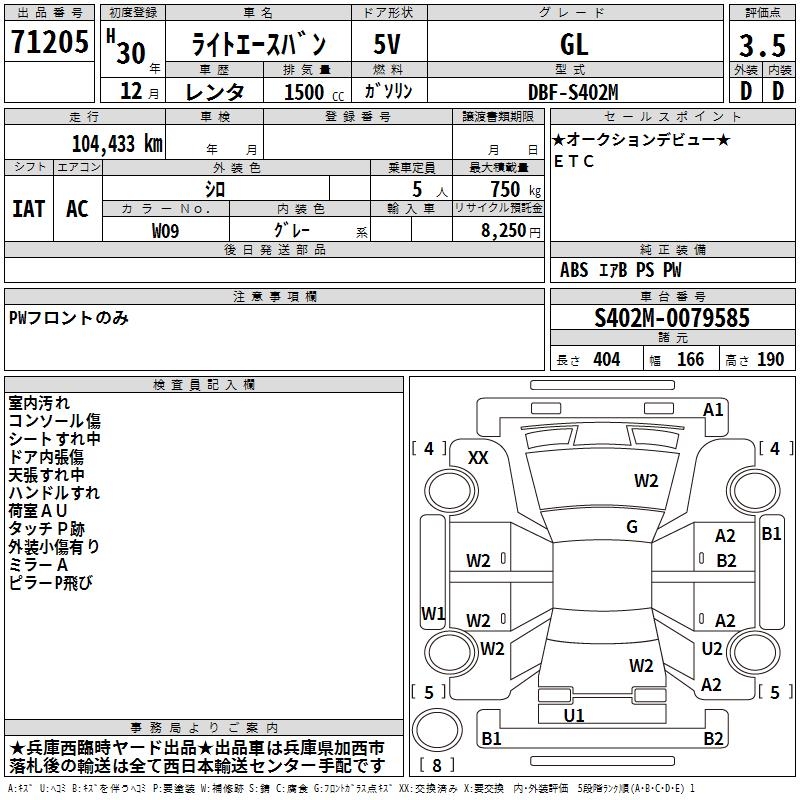Click the lot number 71205
The width and height of the screenshot is (800, 800).
pyautogui.click(x=48, y=44)
